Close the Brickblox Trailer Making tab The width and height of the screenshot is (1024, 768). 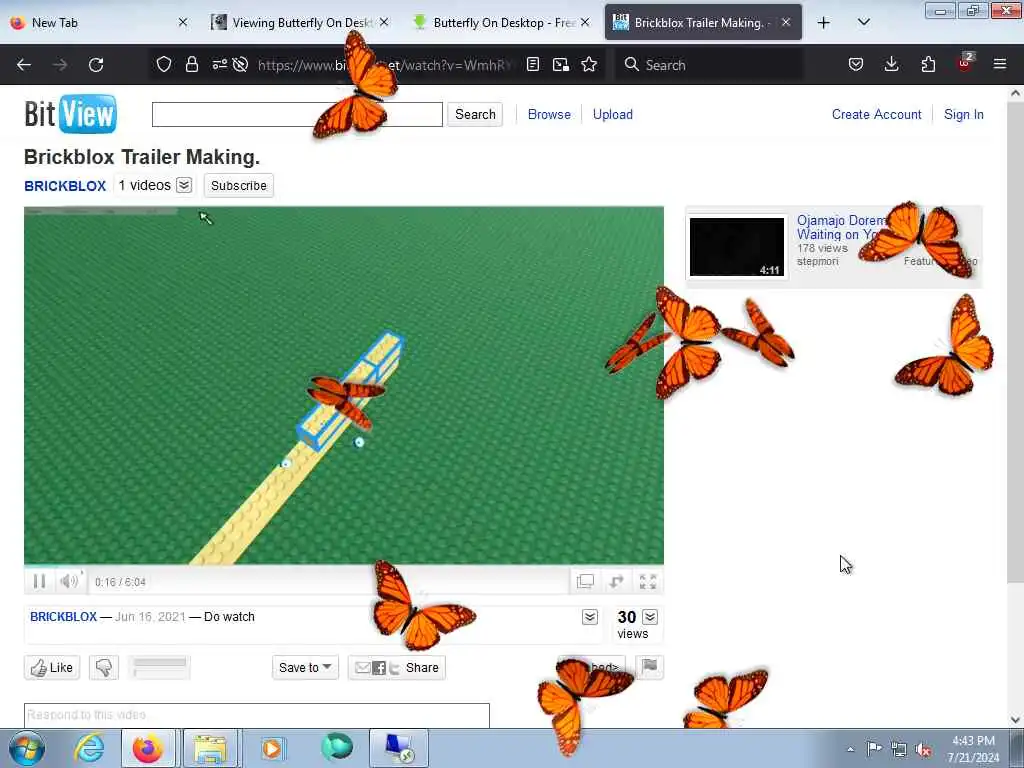[786, 22]
